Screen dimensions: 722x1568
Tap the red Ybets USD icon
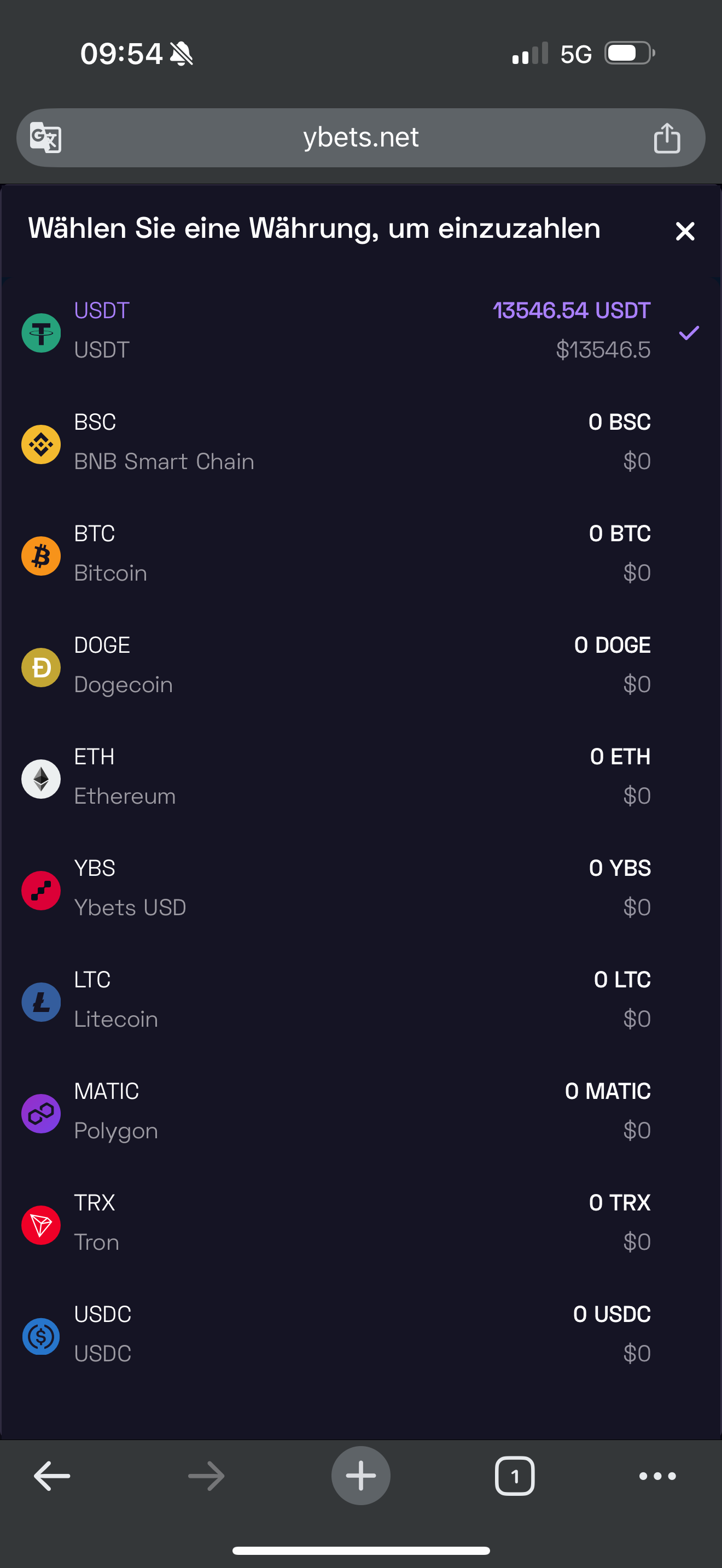click(41, 890)
